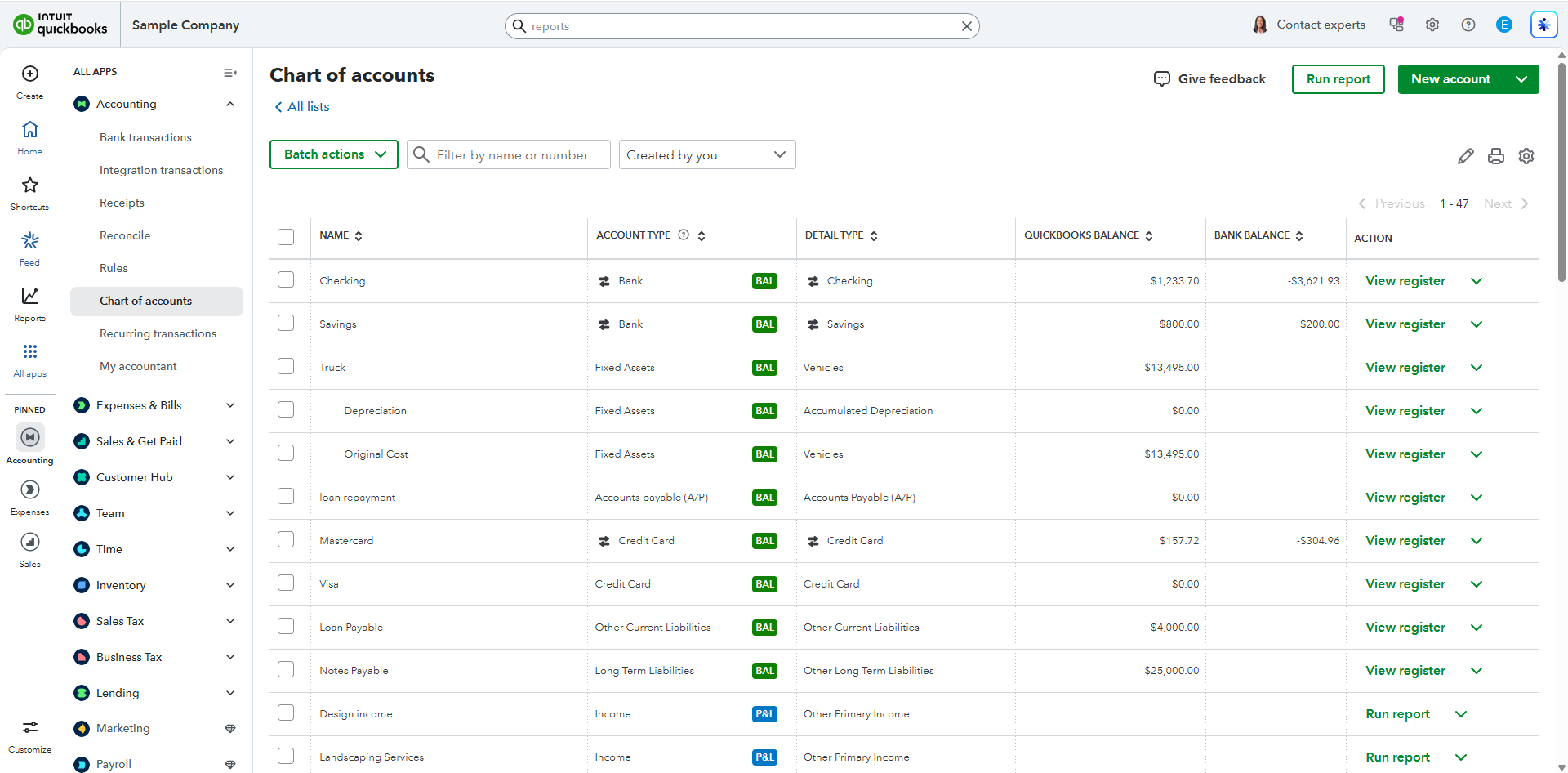Open the help question mark icon
This screenshot has height=773, width=1568.
point(1468,25)
